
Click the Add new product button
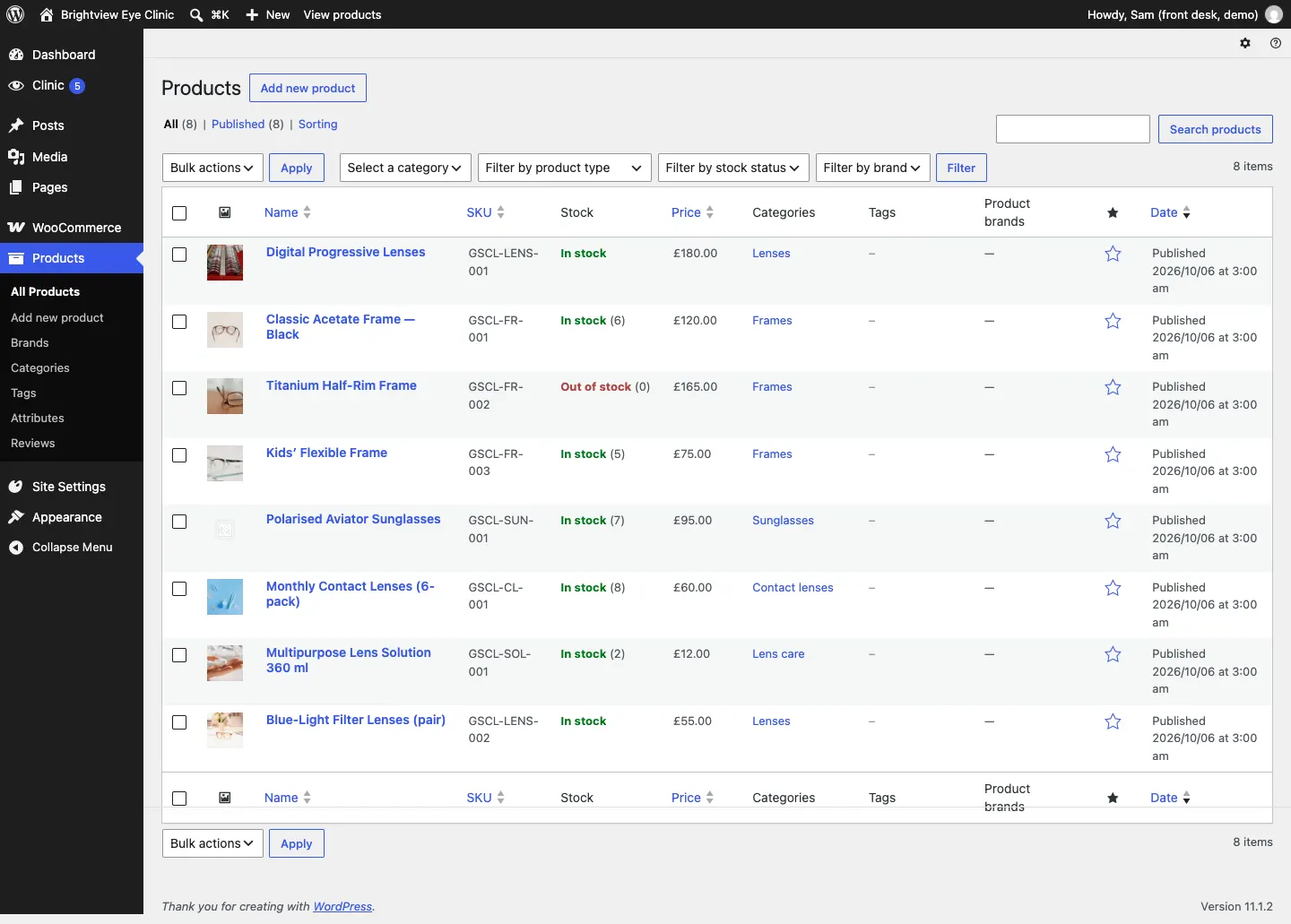308,88
